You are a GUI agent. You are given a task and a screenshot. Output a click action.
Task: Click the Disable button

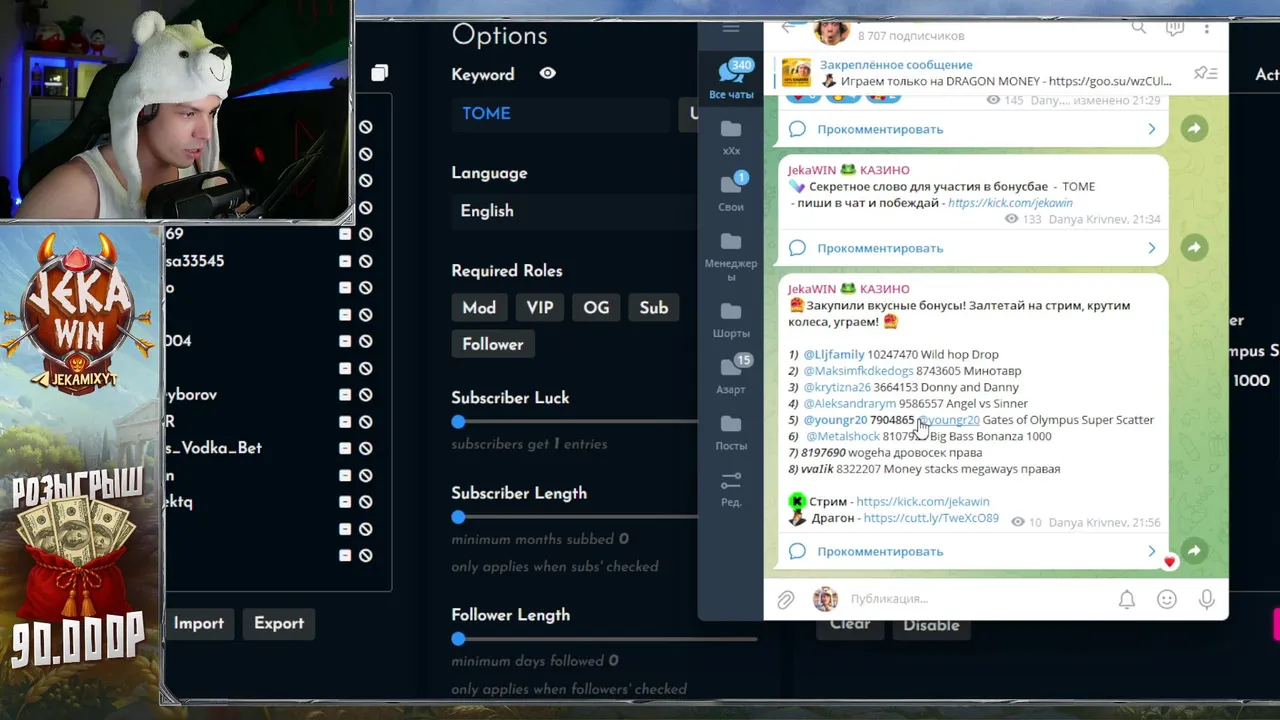931,625
